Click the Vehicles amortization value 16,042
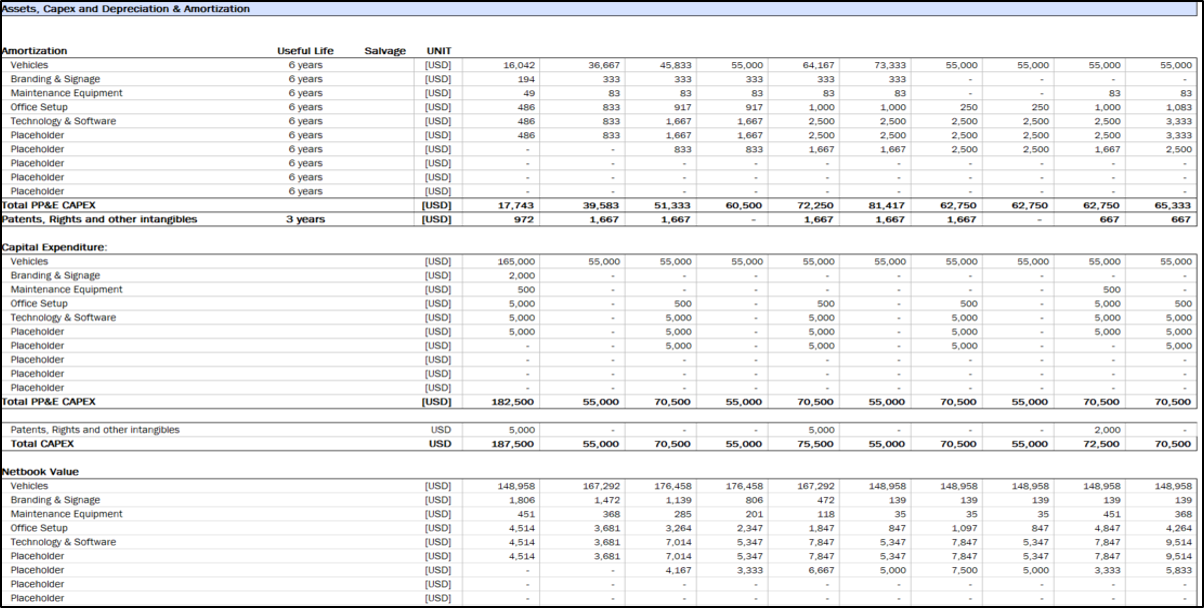 pyautogui.click(x=516, y=65)
